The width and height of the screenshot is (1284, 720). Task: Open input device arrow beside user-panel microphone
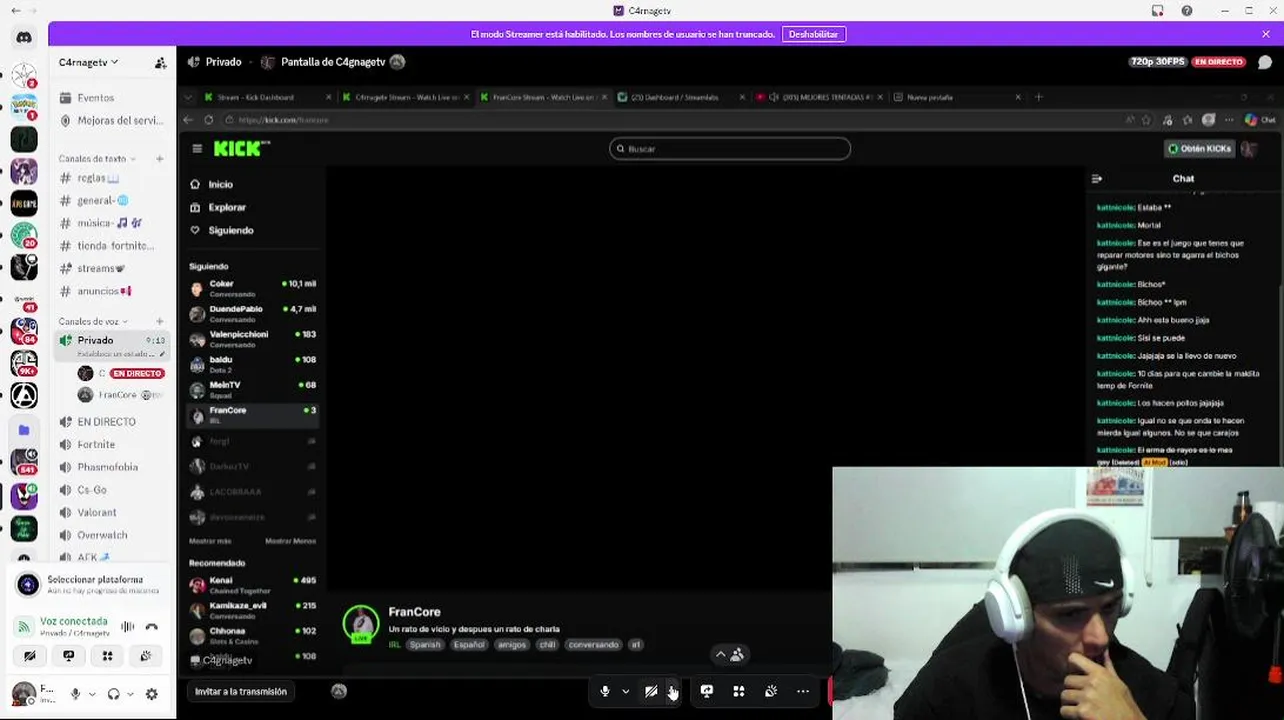click(x=92, y=694)
